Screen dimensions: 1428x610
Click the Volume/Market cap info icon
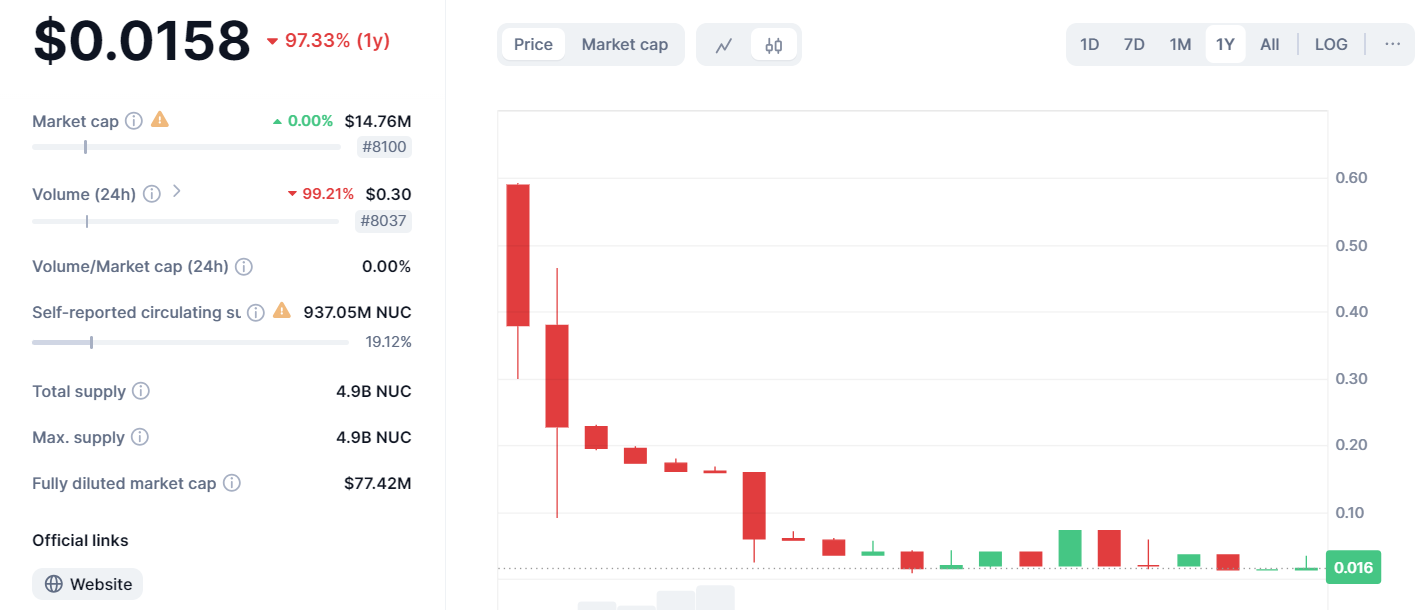point(243,267)
